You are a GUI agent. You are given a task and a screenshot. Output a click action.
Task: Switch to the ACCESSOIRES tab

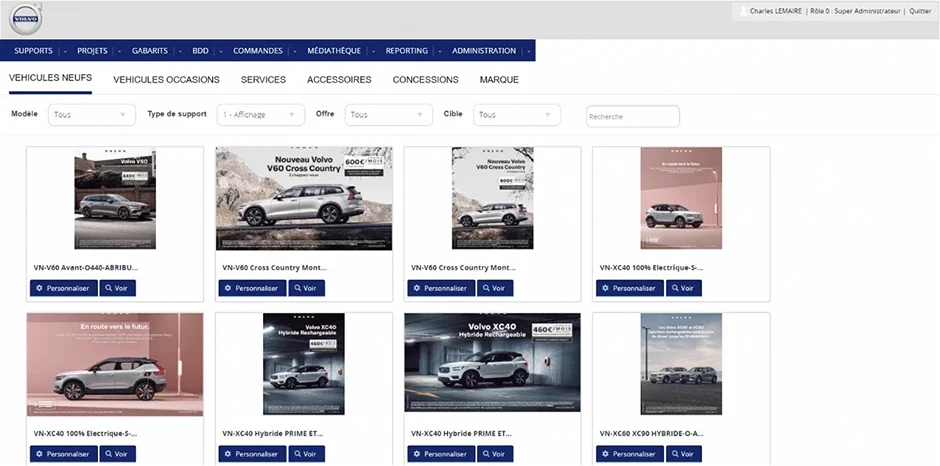point(339,80)
